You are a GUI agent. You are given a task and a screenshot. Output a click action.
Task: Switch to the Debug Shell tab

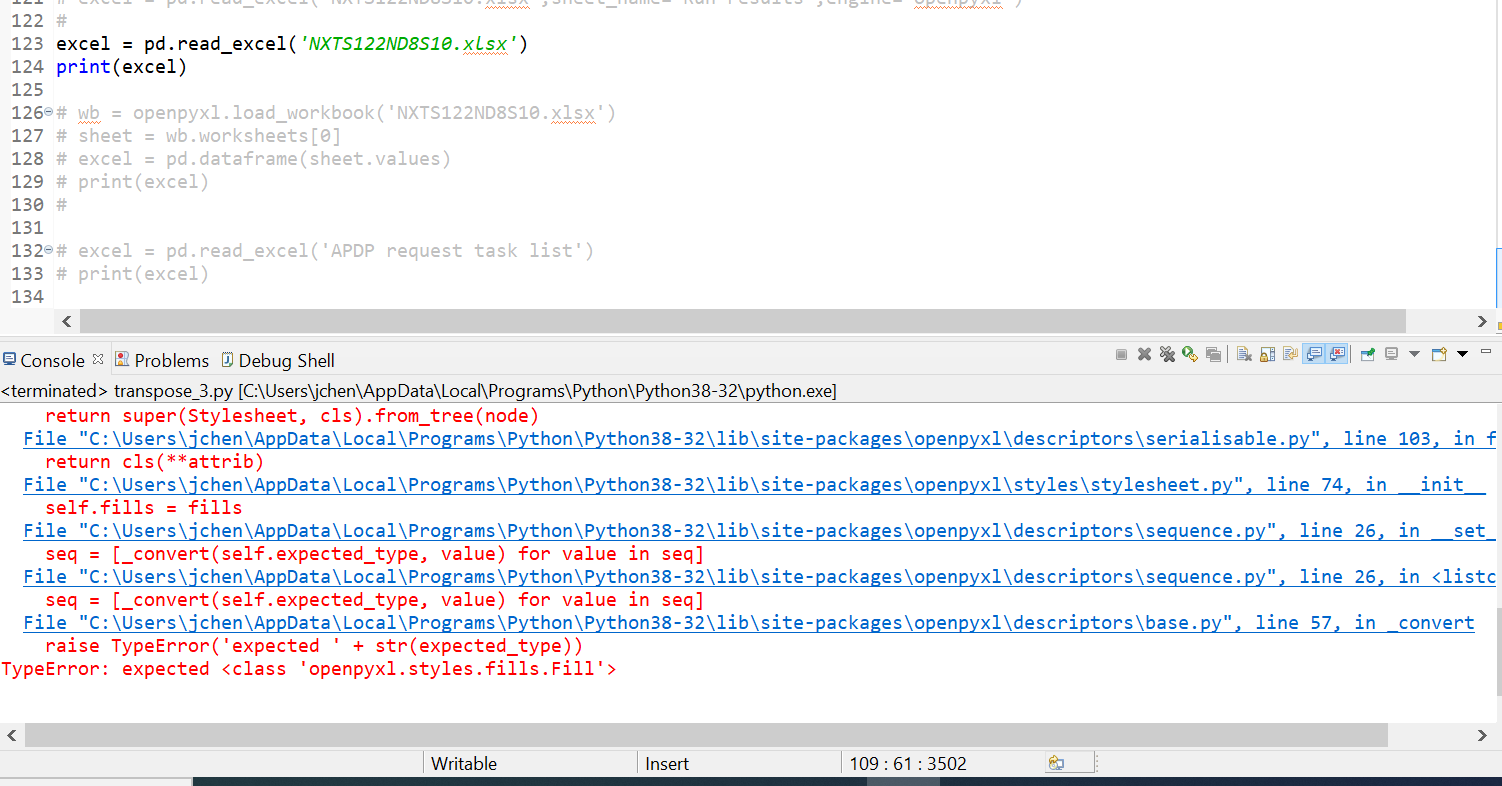coord(278,360)
